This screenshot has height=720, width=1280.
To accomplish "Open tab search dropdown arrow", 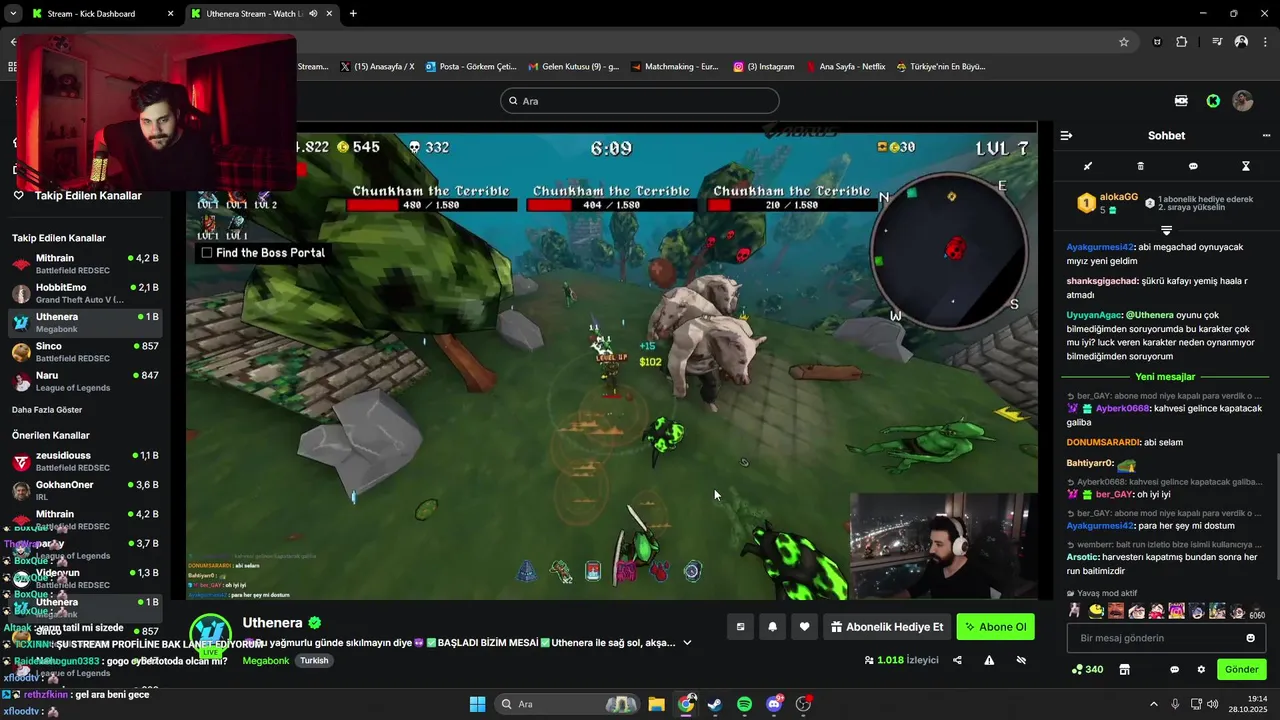I will click(13, 14).
